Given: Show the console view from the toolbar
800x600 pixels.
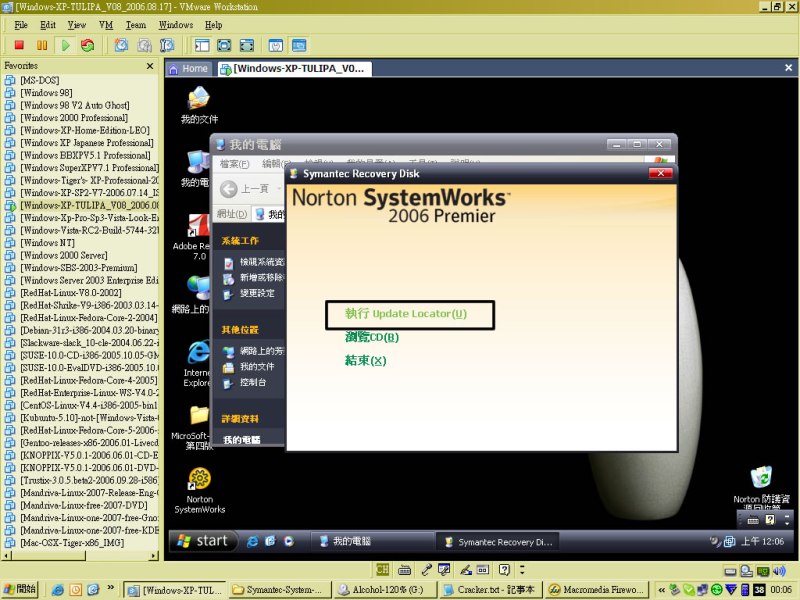Looking at the screenshot, I should tap(299, 45).
